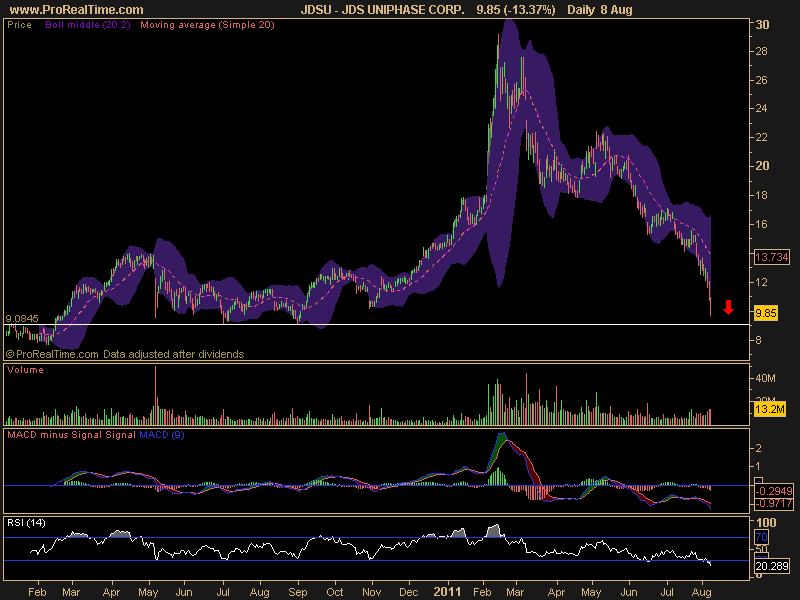Click the -0.2949 MACD histogram value box

tap(774, 491)
